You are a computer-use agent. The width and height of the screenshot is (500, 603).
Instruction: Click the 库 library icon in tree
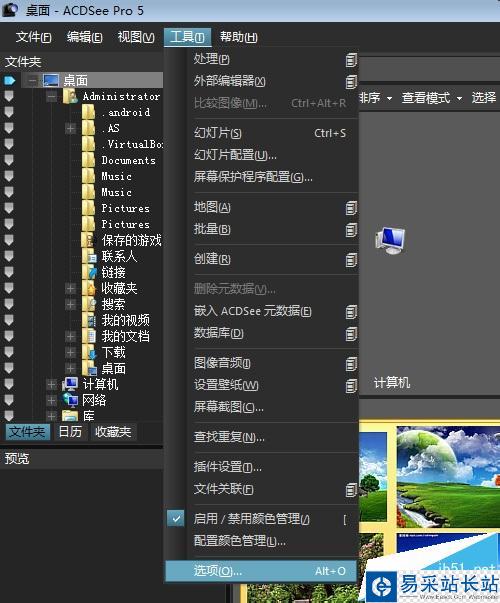point(70,416)
